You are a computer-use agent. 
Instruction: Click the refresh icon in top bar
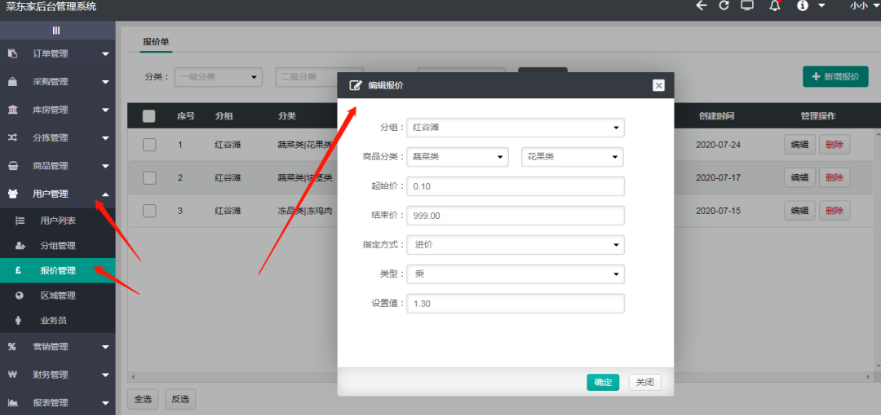pyautogui.click(x=724, y=6)
